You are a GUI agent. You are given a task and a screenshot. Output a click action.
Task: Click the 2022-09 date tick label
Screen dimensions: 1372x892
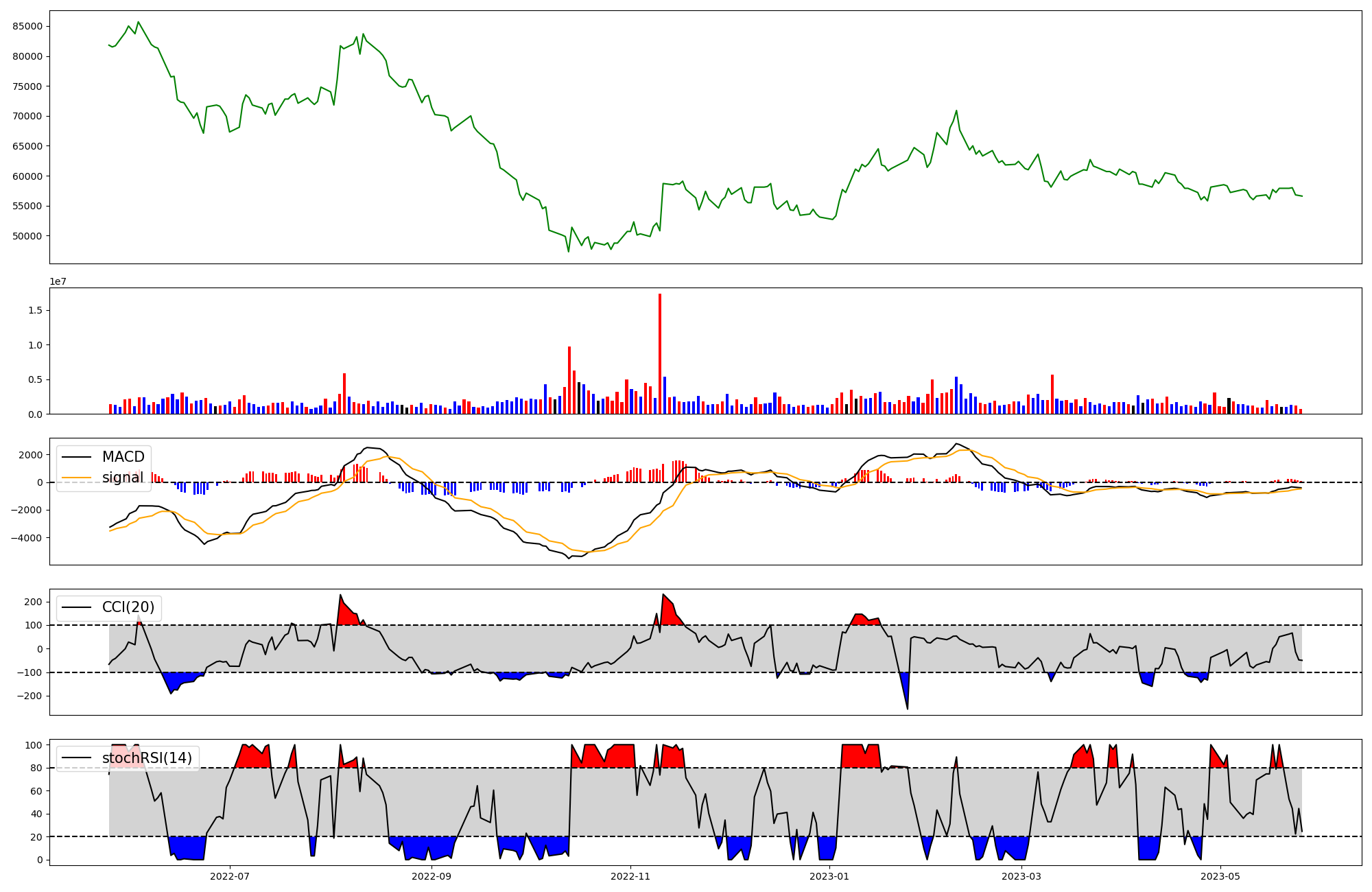pyautogui.click(x=431, y=876)
